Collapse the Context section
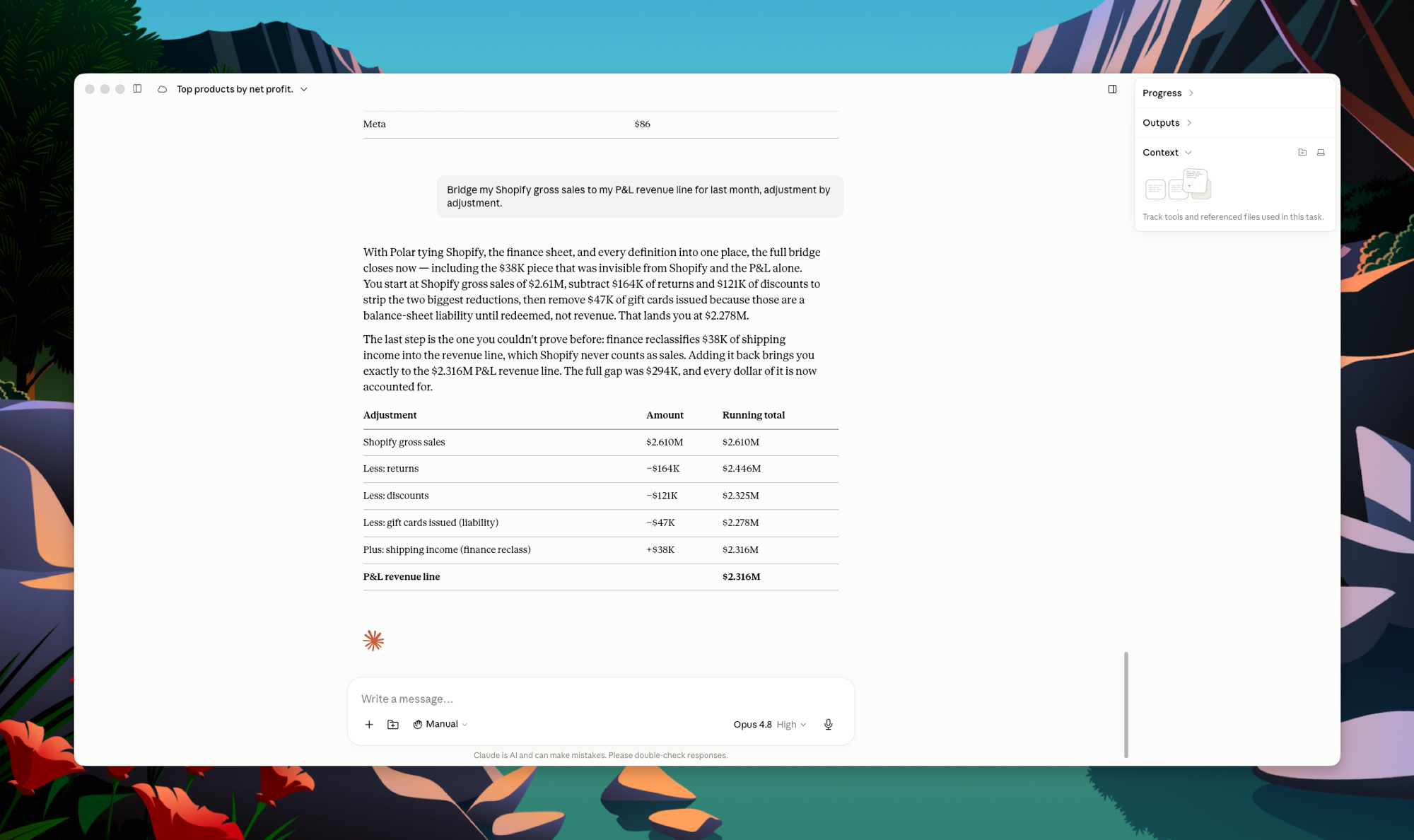Viewport: 1414px width, 840px height. (x=1167, y=153)
